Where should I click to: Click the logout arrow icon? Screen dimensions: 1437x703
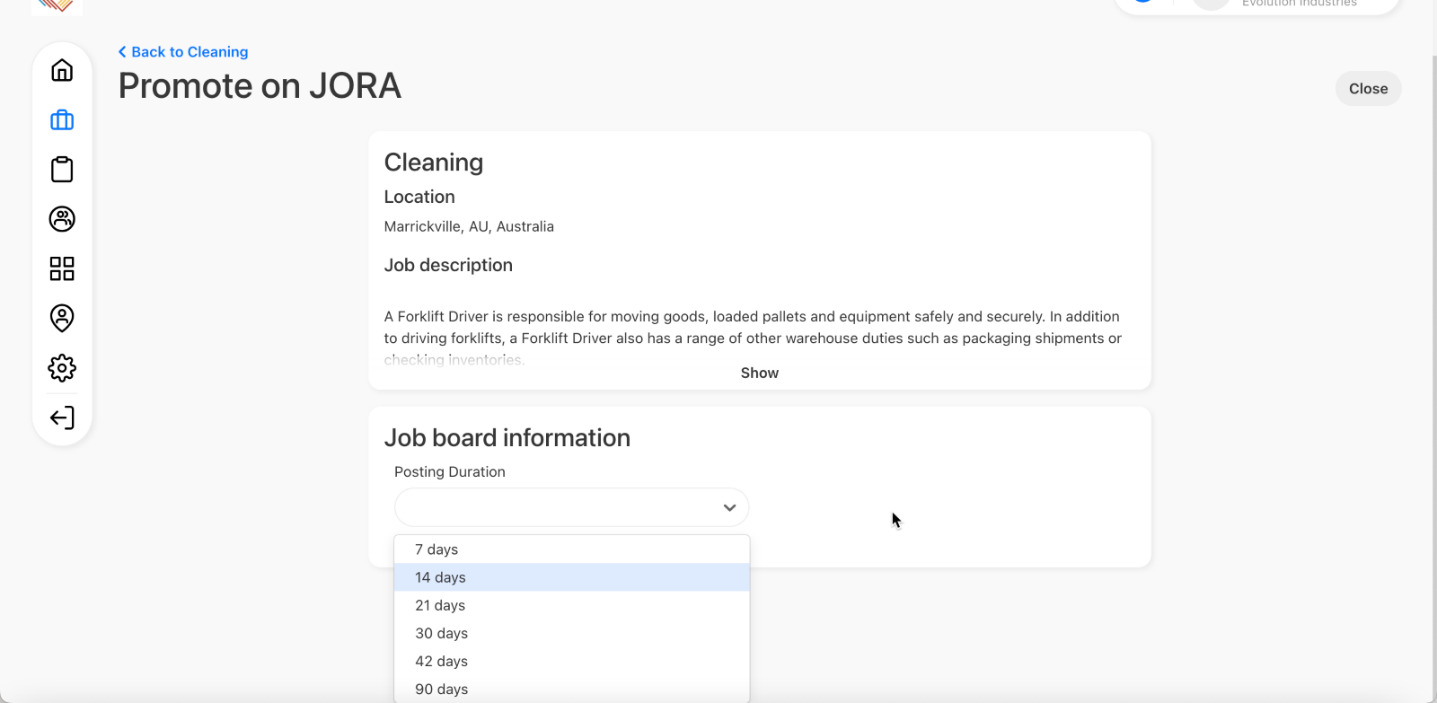tap(61, 417)
